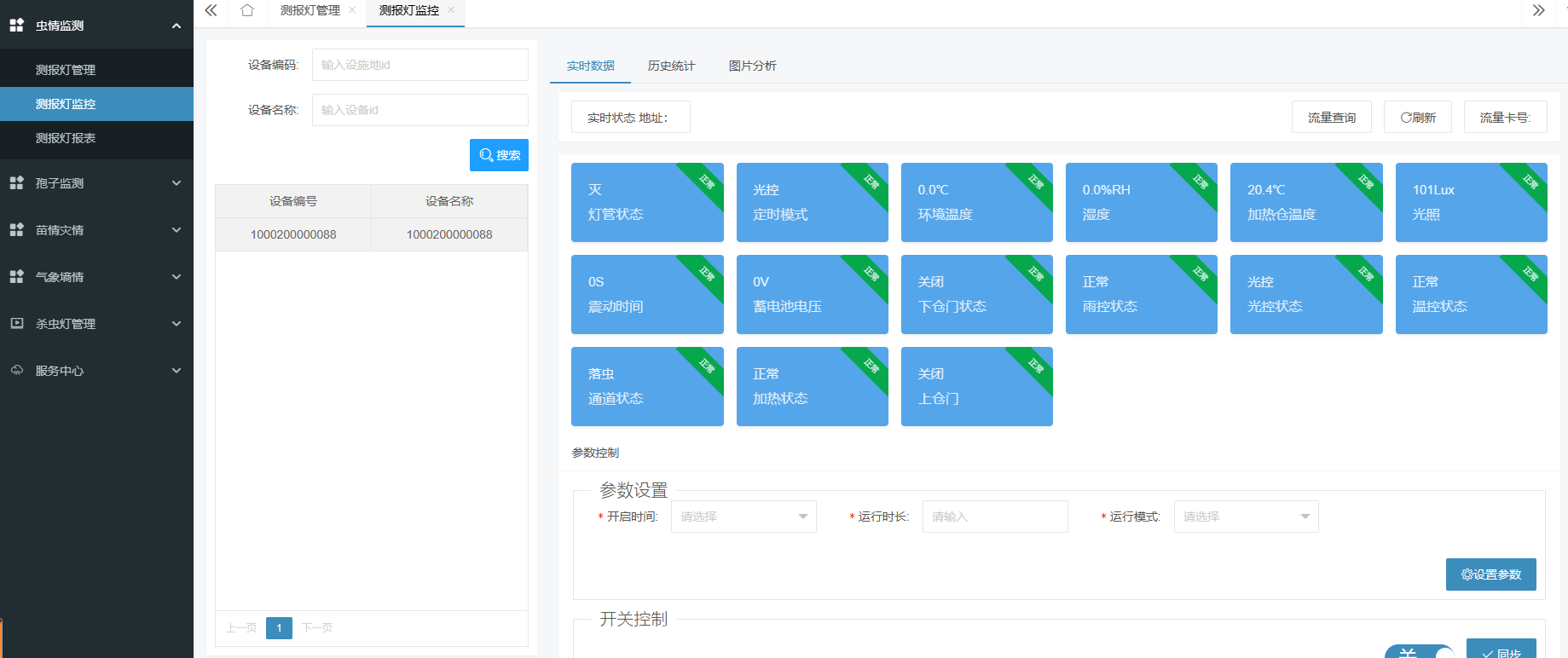This screenshot has height=658, width=1568.
Task: Open the 开启时间 dropdown
Action: point(743,517)
